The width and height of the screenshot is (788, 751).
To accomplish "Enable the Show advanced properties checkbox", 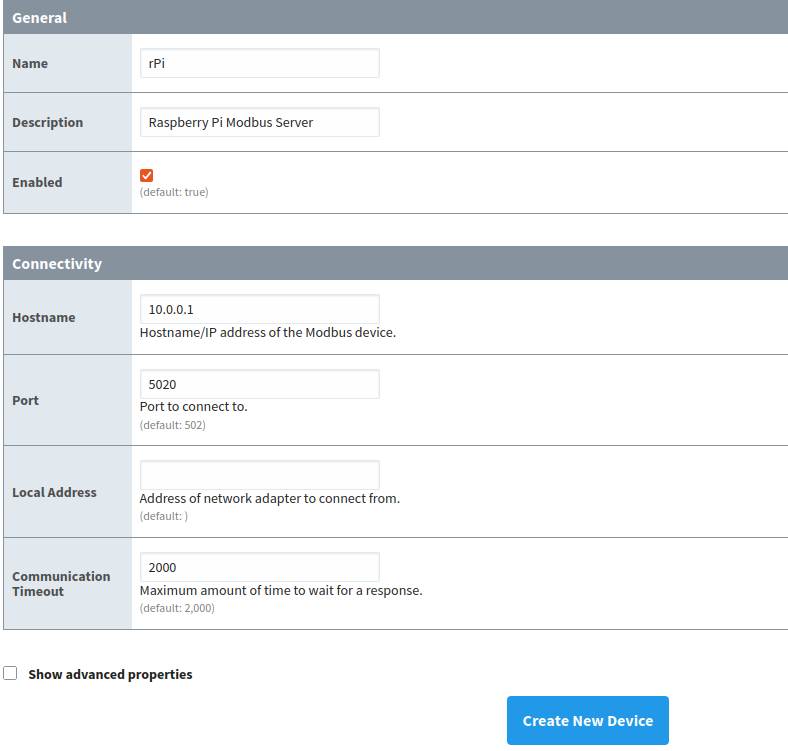I will [x=10, y=674].
